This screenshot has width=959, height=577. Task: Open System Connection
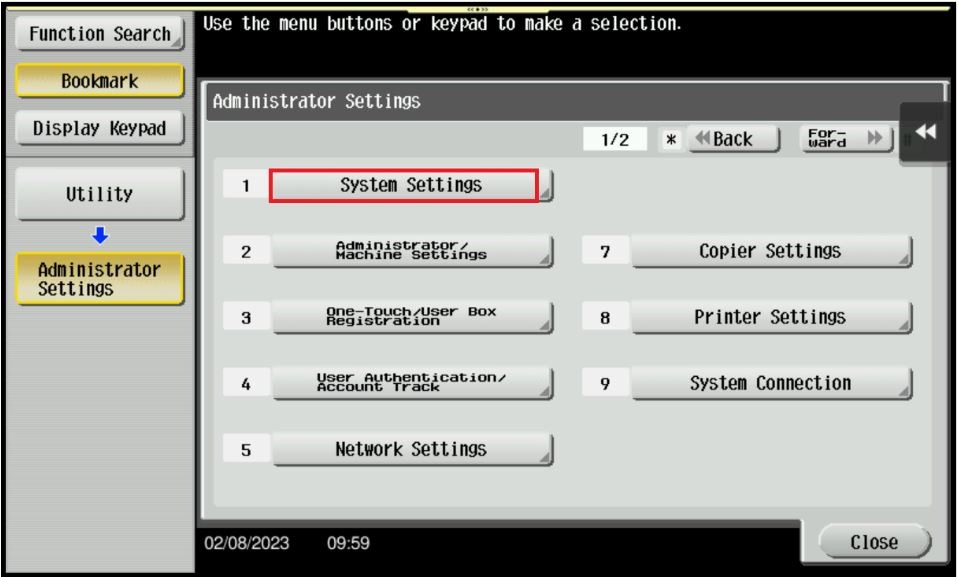(770, 383)
